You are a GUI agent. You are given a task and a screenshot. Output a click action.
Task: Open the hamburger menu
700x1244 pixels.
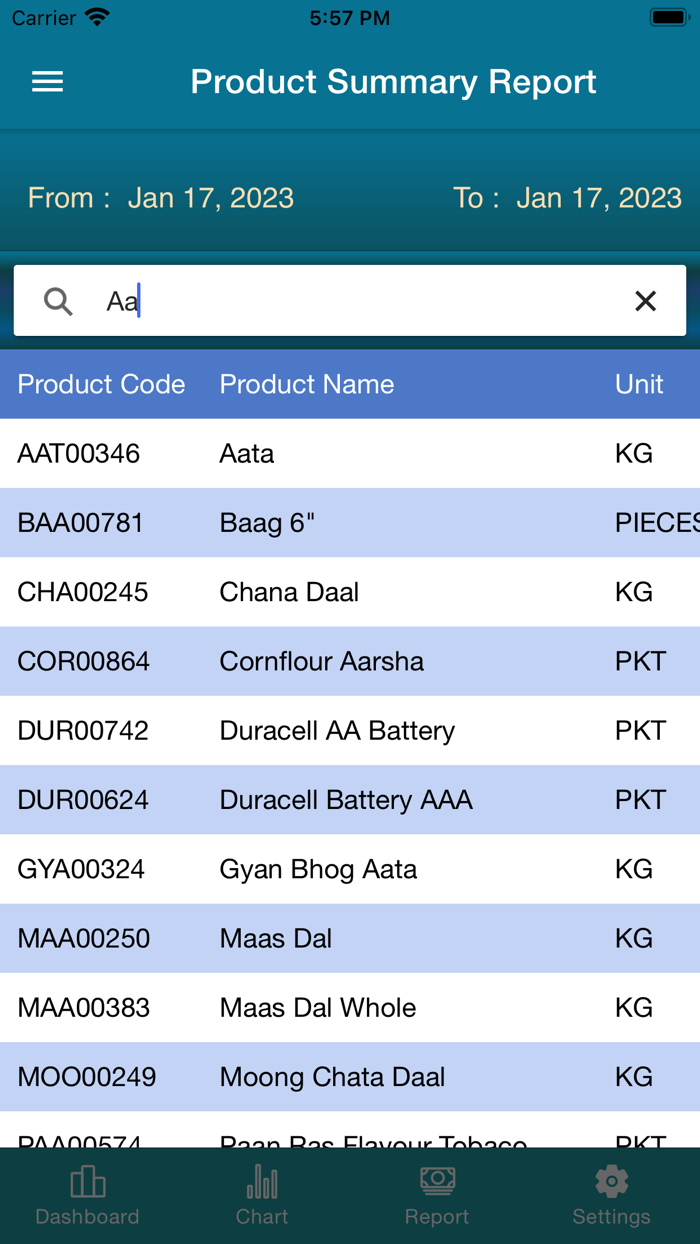(x=48, y=82)
